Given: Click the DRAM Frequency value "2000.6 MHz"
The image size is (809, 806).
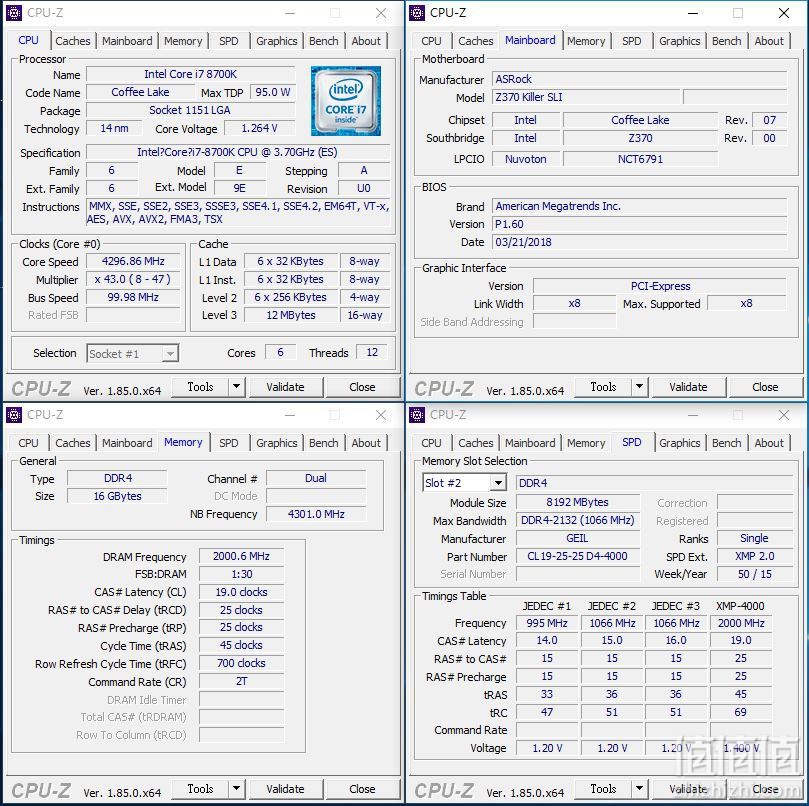Looking at the screenshot, I should click(x=241, y=556).
